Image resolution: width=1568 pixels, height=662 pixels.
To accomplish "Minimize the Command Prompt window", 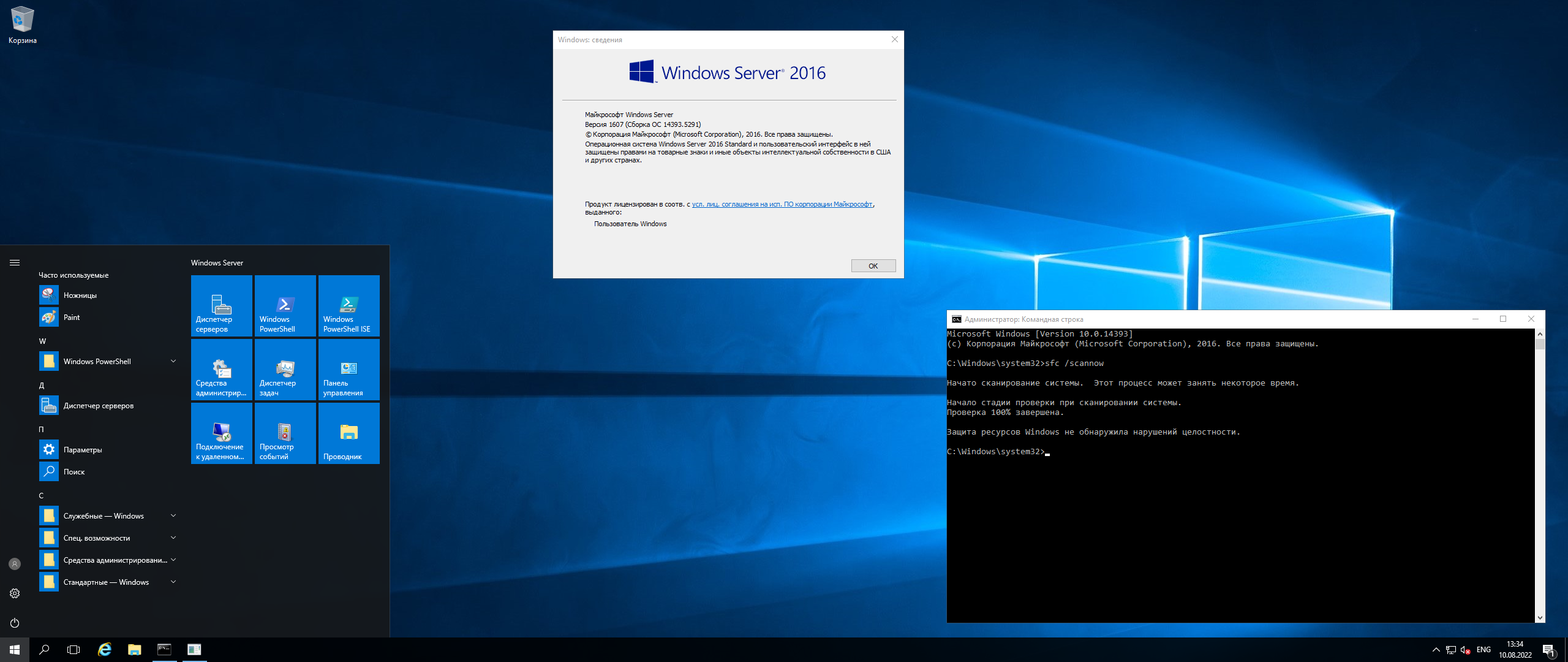I will [1476, 319].
